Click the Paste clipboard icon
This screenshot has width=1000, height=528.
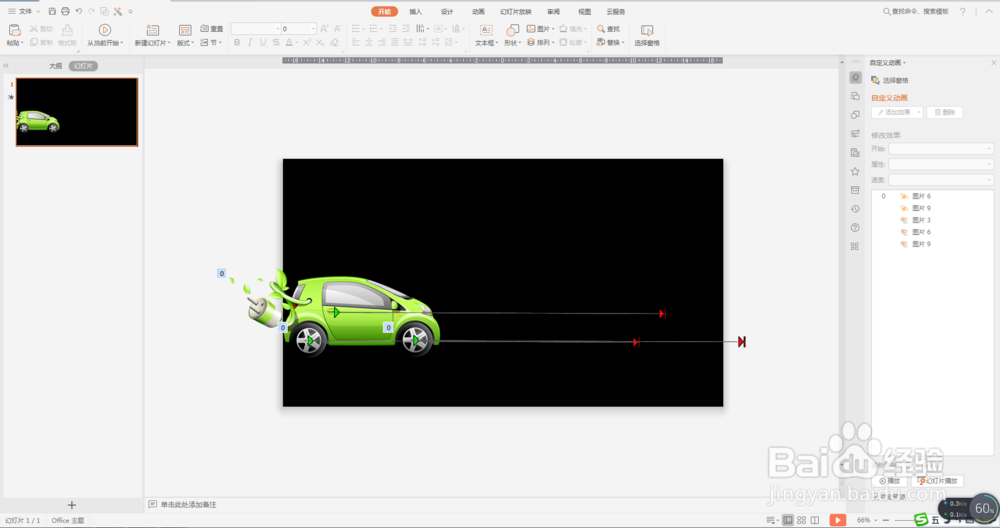(14, 30)
